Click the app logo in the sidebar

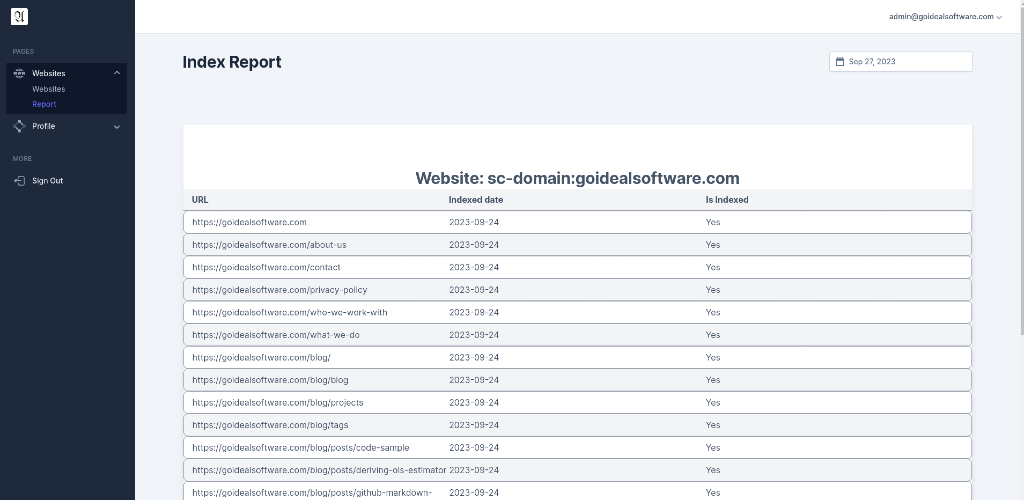click(x=20, y=16)
